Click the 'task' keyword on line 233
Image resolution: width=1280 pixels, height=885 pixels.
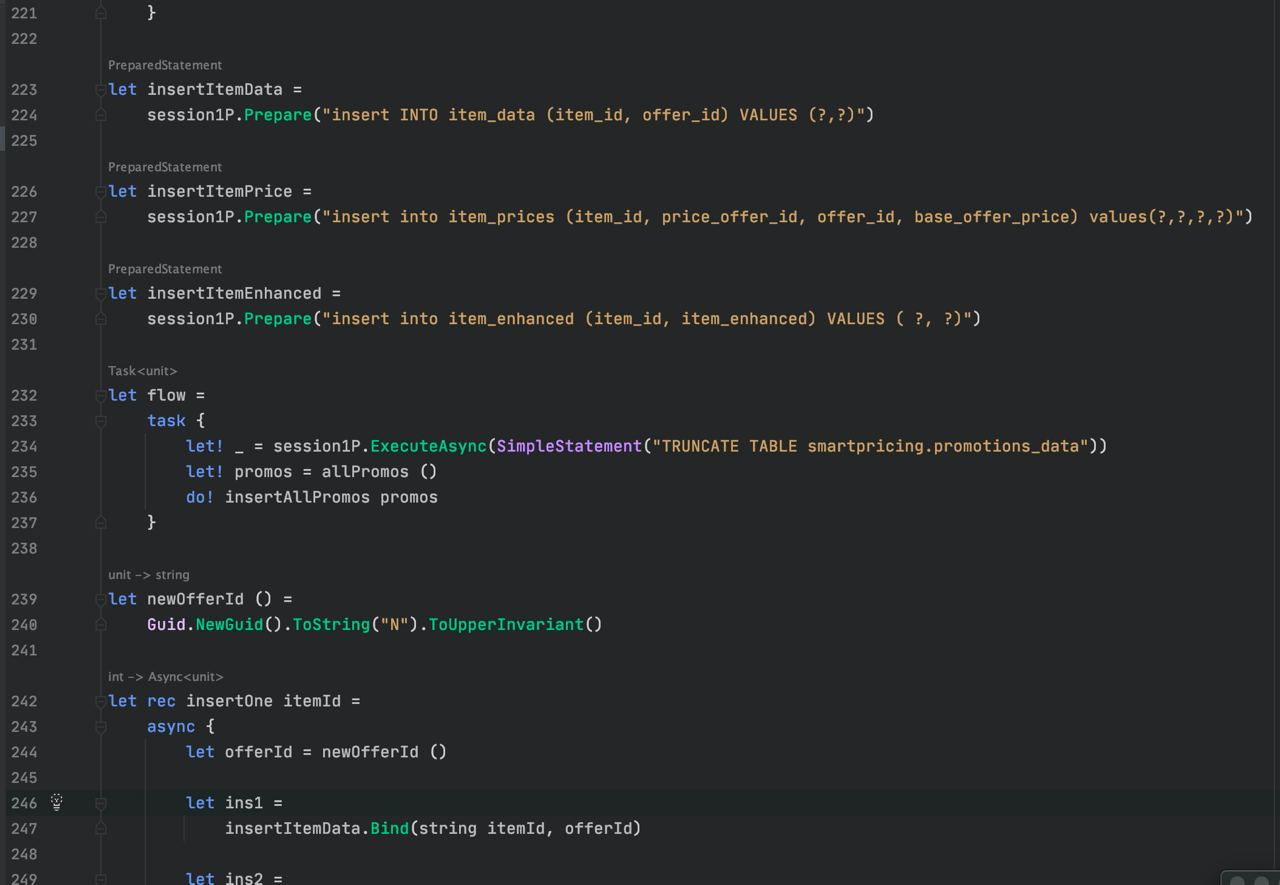166,421
